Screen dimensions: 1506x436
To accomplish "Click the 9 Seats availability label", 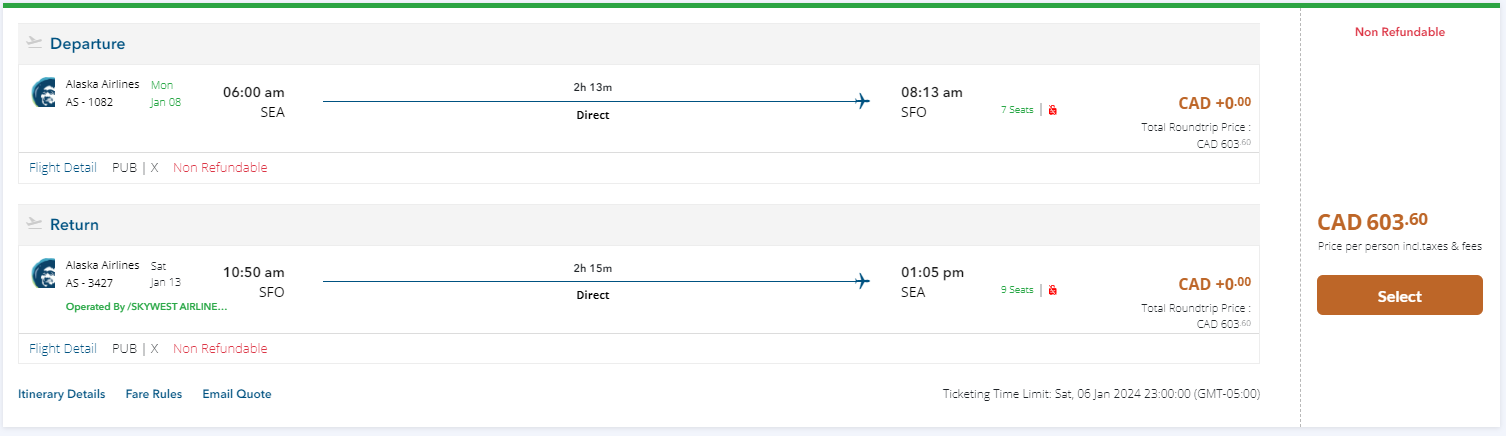I will point(1017,291).
